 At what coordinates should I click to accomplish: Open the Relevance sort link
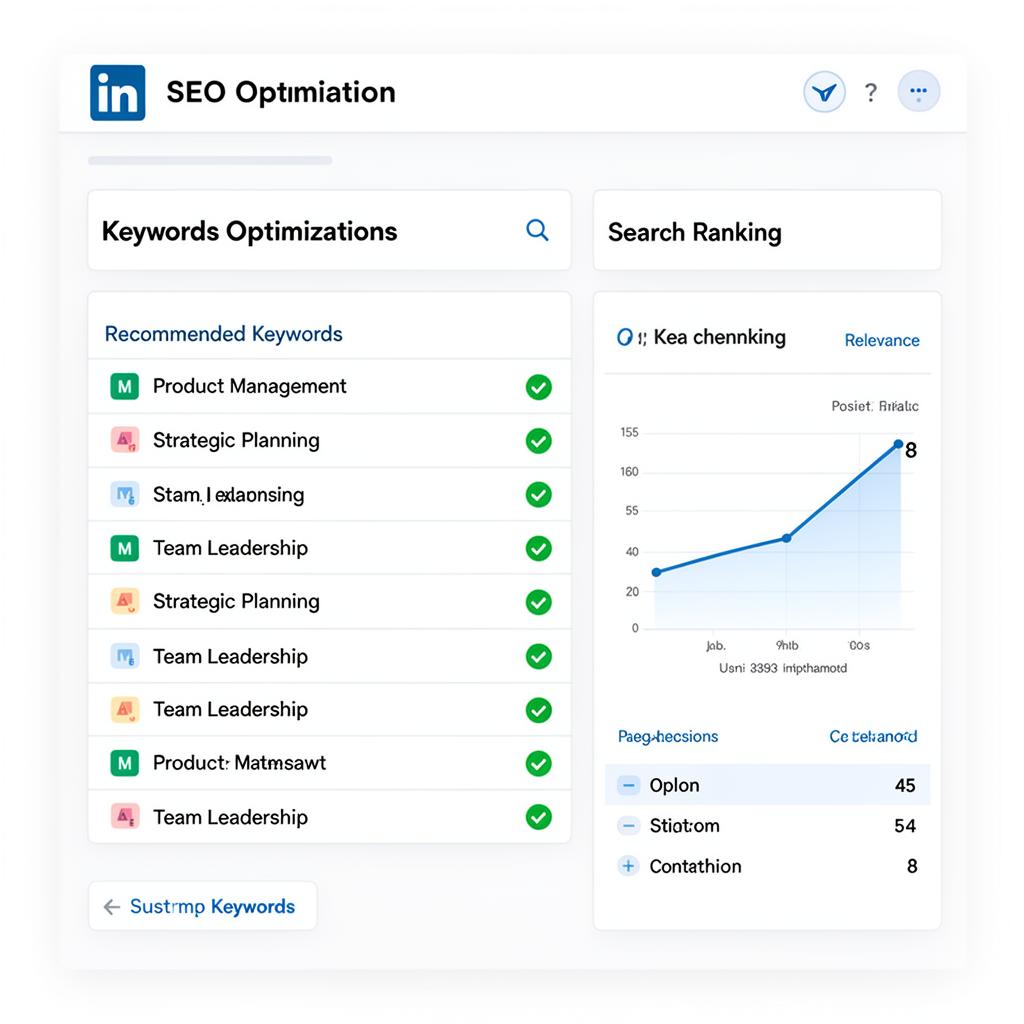click(882, 340)
